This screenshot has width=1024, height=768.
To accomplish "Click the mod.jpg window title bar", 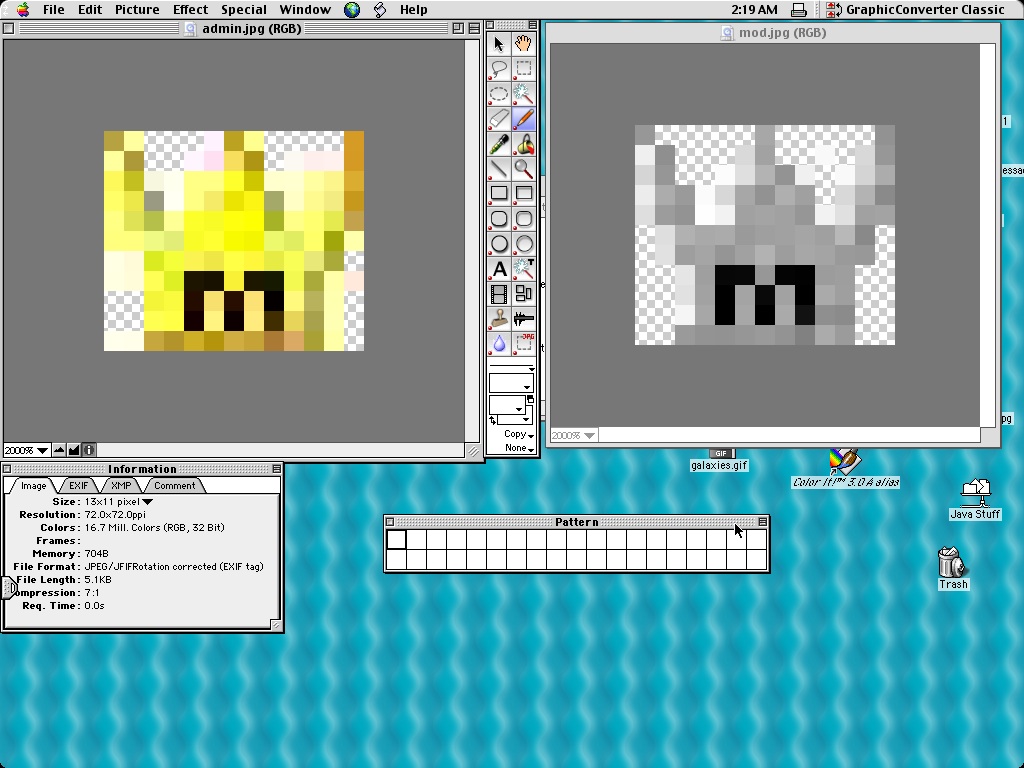I will point(773,33).
